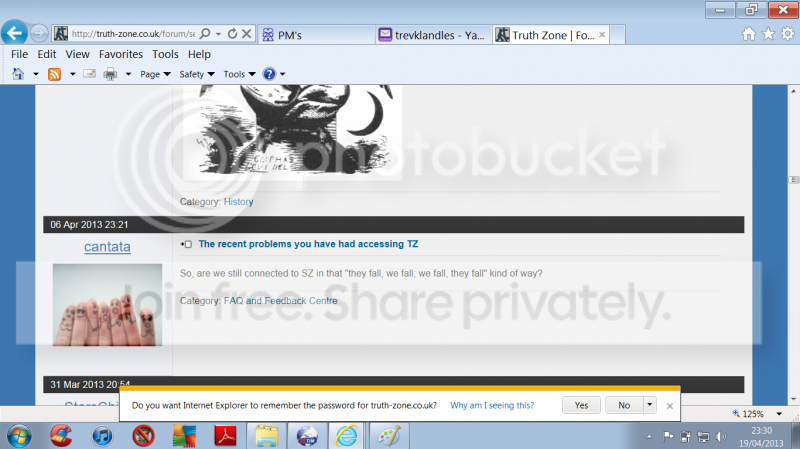Screen dimensions: 800x449
Task: Click the volume speaker tray icon
Action: point(720,437)
